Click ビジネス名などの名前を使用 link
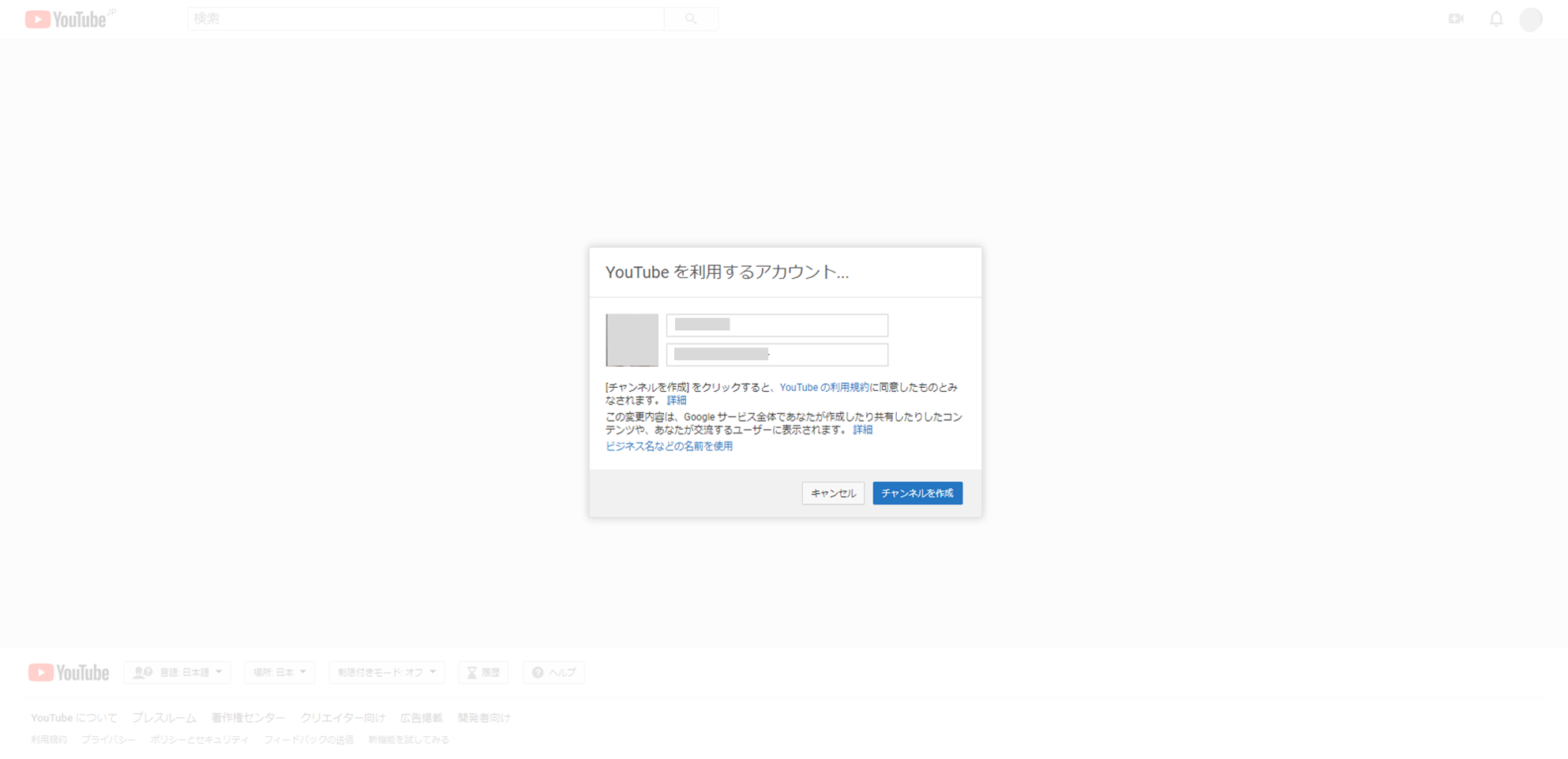 coord(669,446)
